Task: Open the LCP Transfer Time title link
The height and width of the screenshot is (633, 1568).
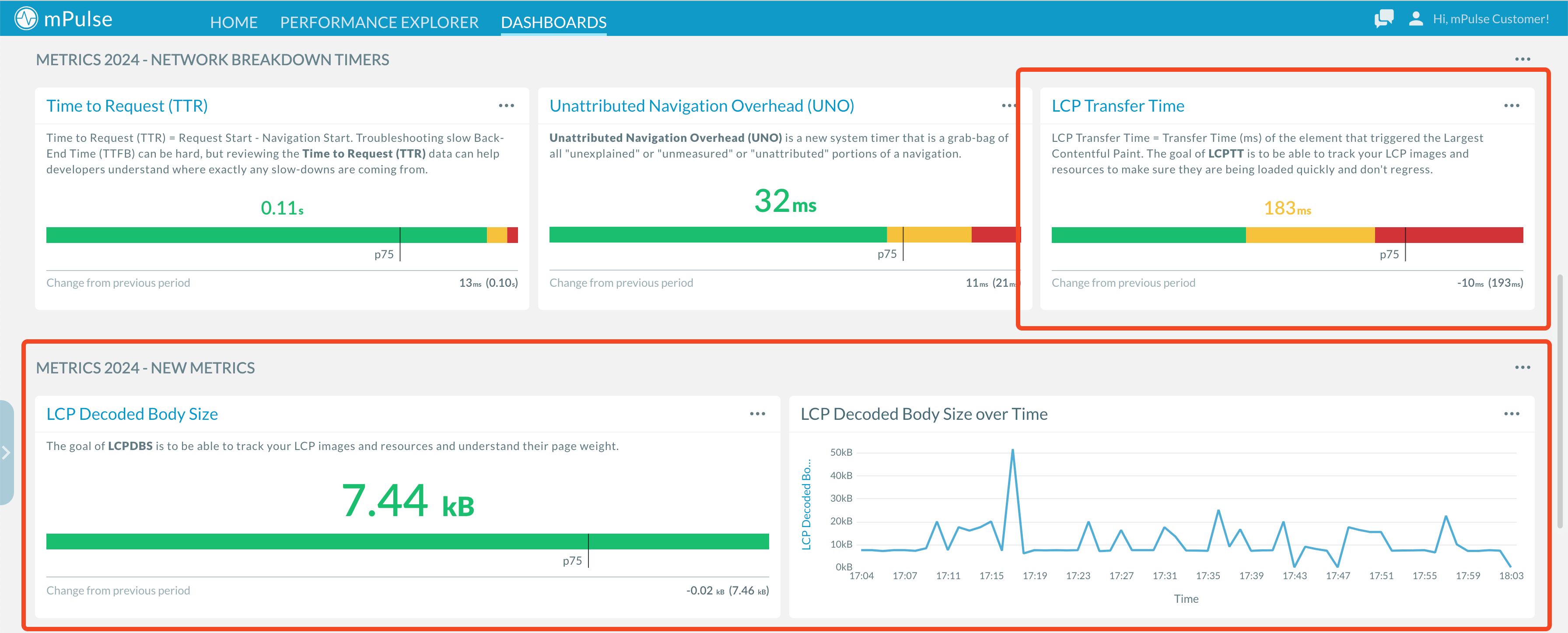Action: click(x=1117, y=105)
